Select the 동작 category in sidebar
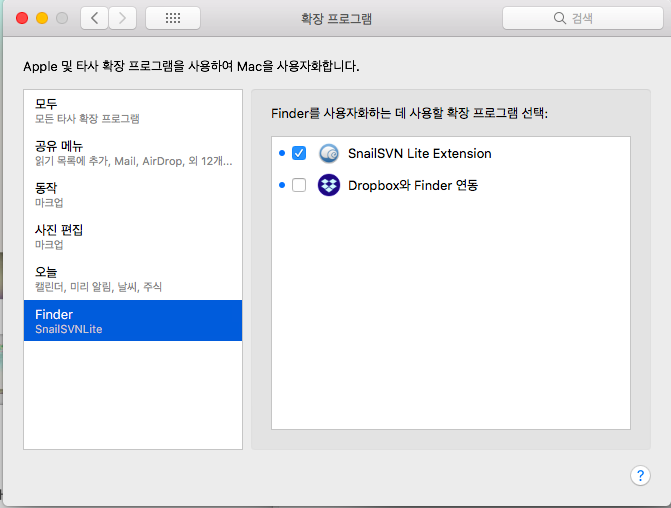Viewport: 671px width, 508px height. 133,194
